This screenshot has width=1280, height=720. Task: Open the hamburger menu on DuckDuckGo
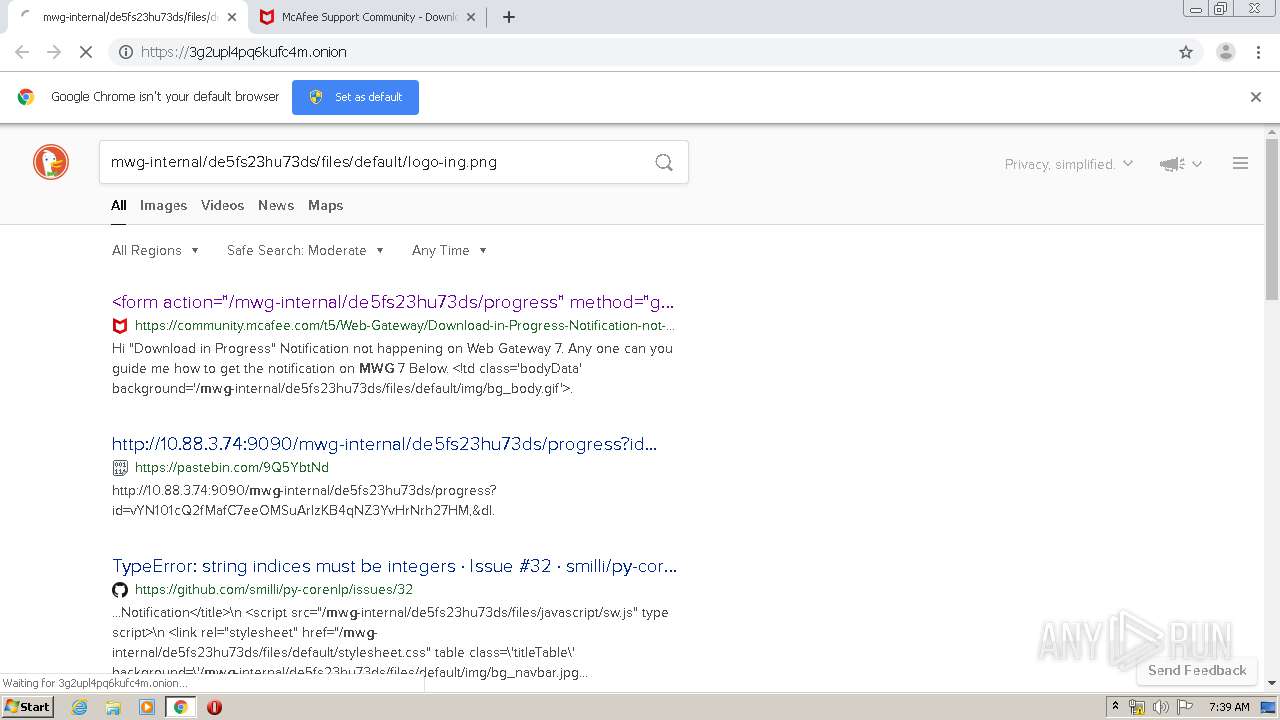click(x=1240, y=163)
